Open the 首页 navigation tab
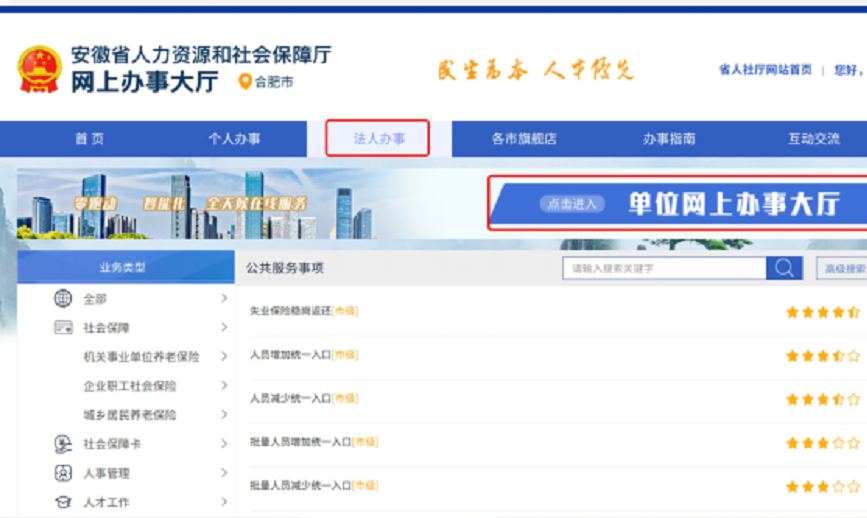The width and height of the screenshot is (867, 518). tap(90, 139)
